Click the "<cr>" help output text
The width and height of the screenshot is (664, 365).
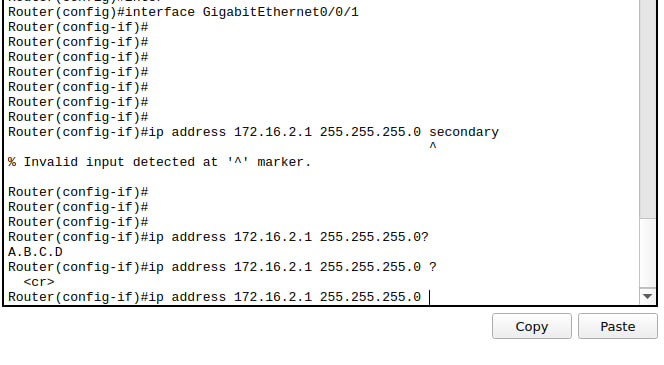pos(39,282)
